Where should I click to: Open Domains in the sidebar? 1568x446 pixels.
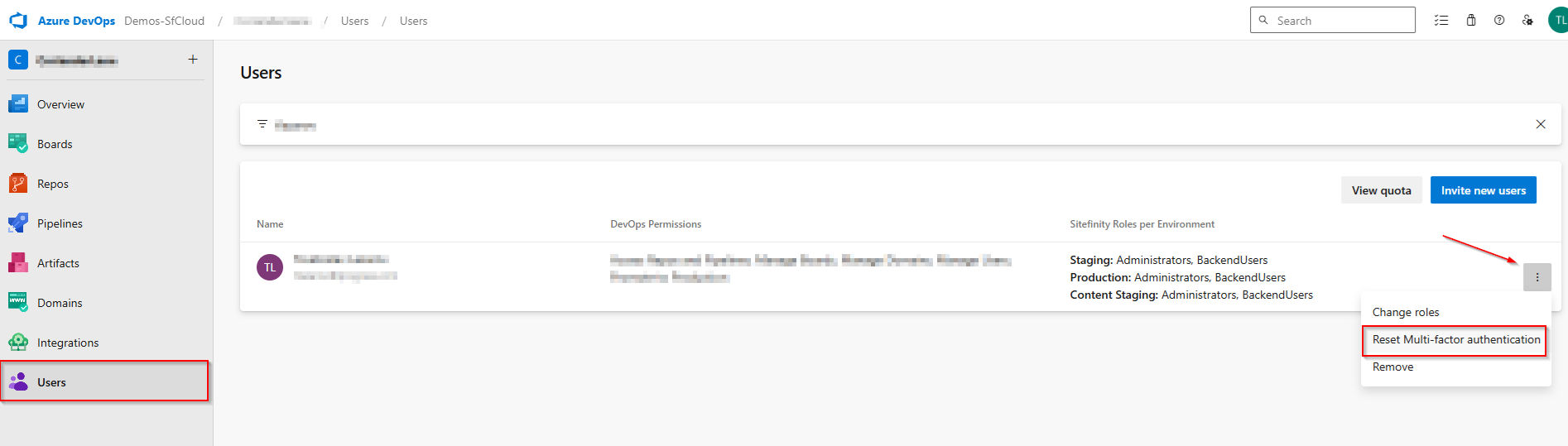tap(105, 303)
